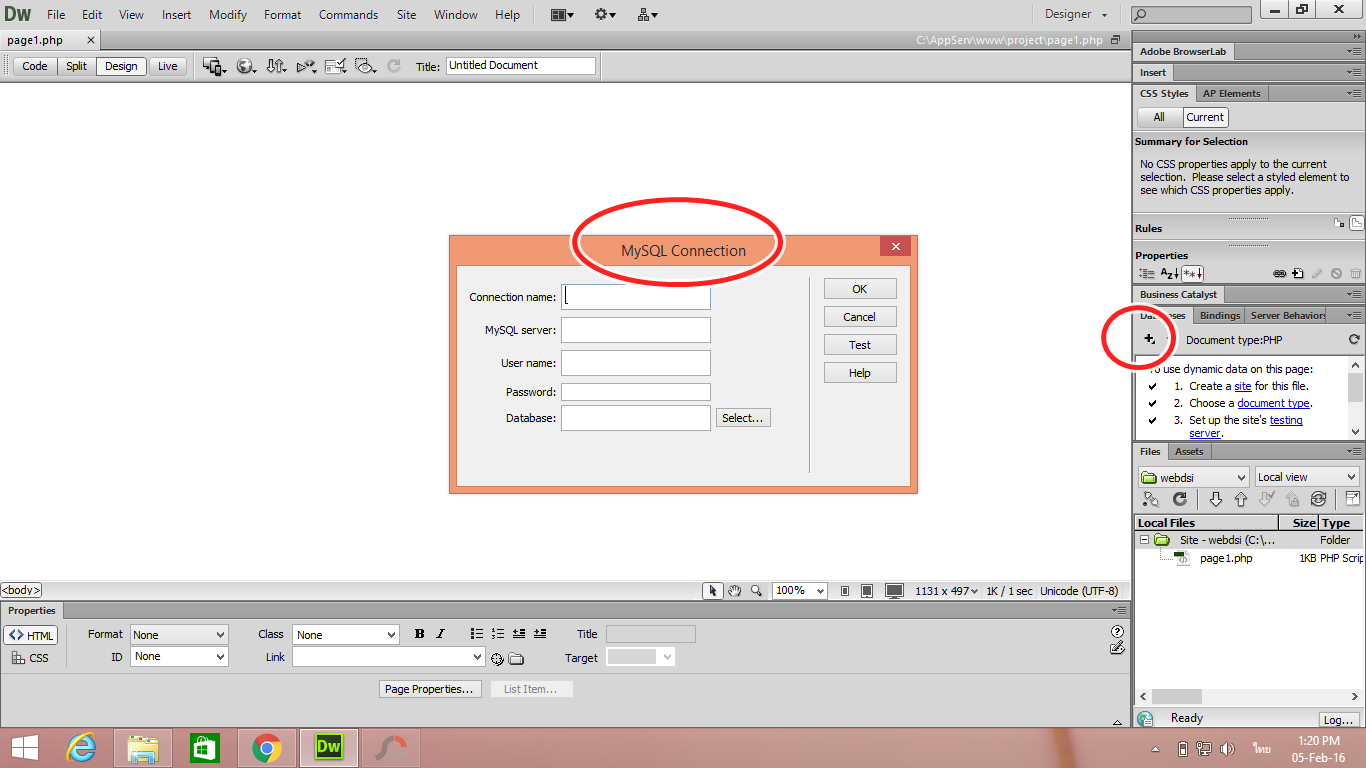The width and height of the screenshot is (1366, 768).
Task: Open the zoom 100% dropdown
Action: (800, 591)
